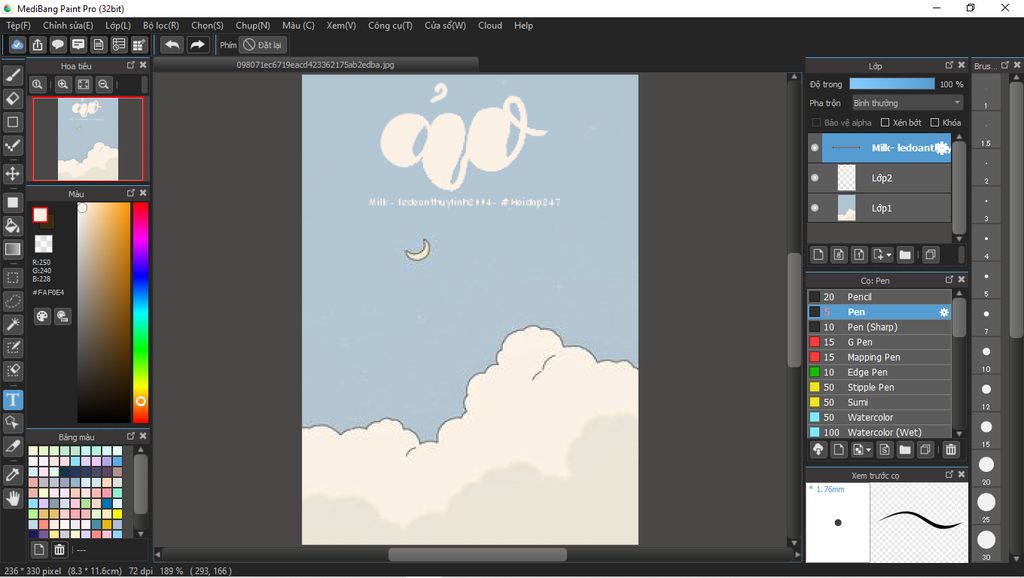Viewport: 1024px width, 578px height.
Task: Select the Eraser tool
Action: pyautogui.click(x=12, y=99)
